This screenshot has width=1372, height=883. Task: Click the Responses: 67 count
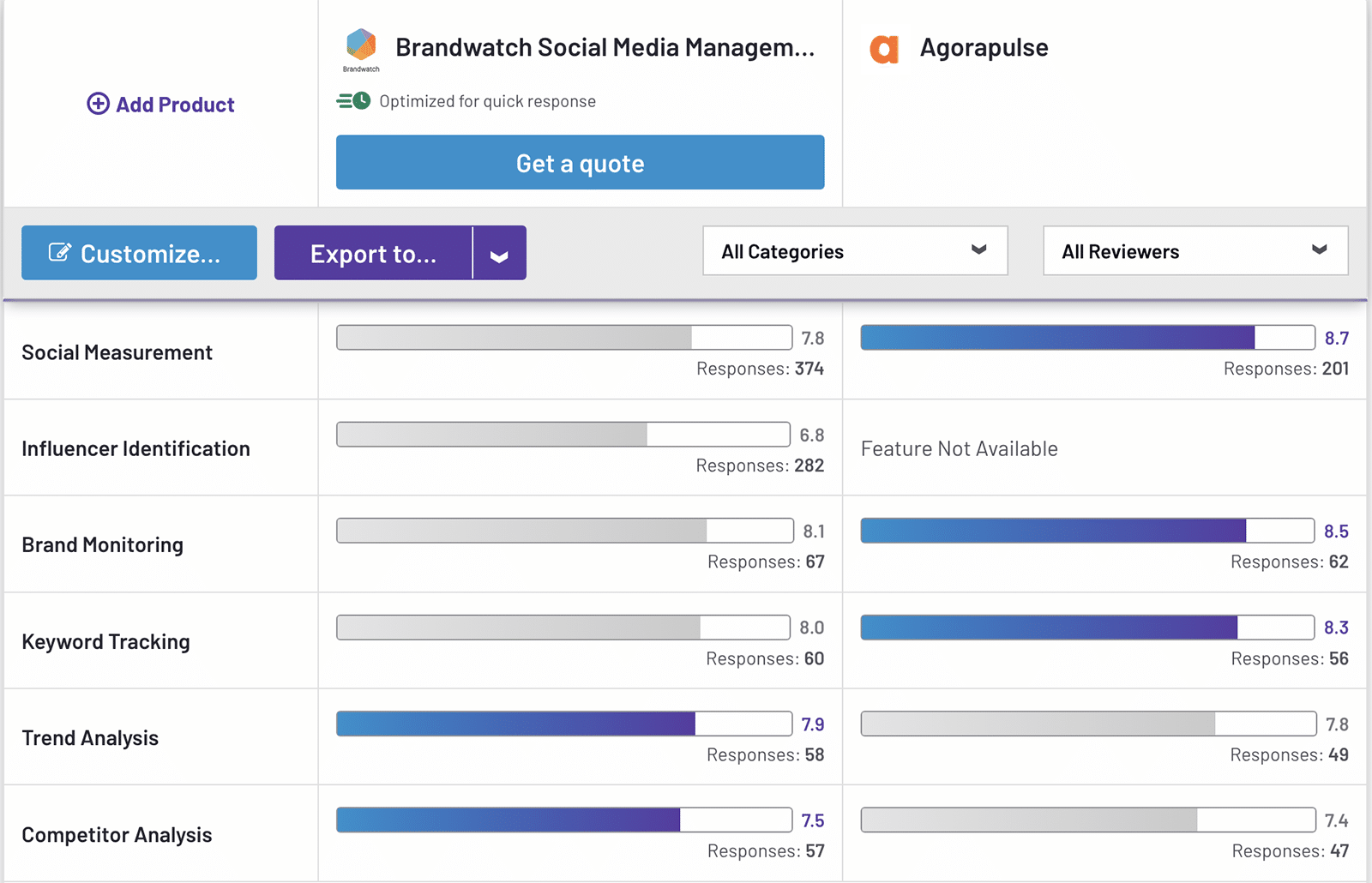point(766,562)
